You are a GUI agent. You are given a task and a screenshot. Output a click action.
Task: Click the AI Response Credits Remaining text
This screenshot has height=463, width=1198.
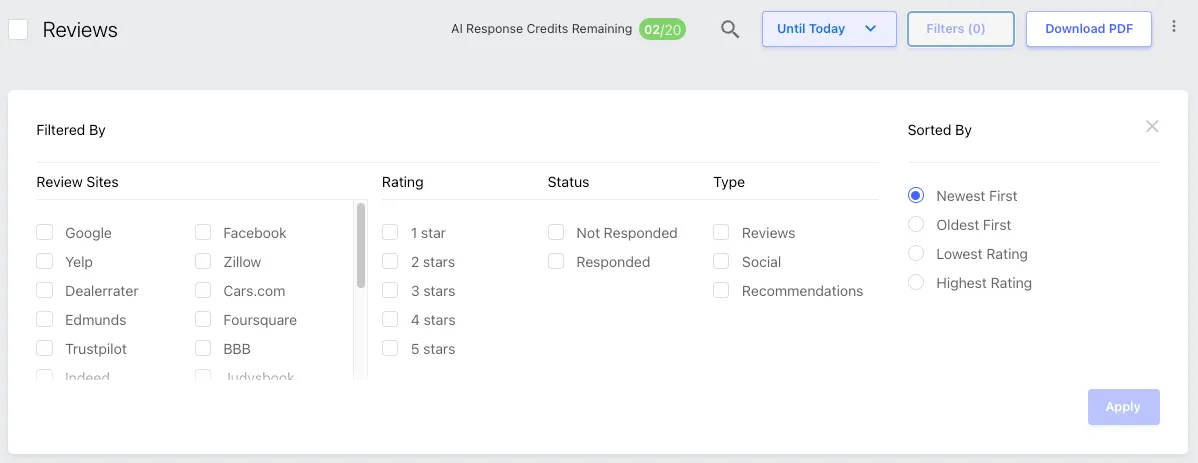point(542,29)
